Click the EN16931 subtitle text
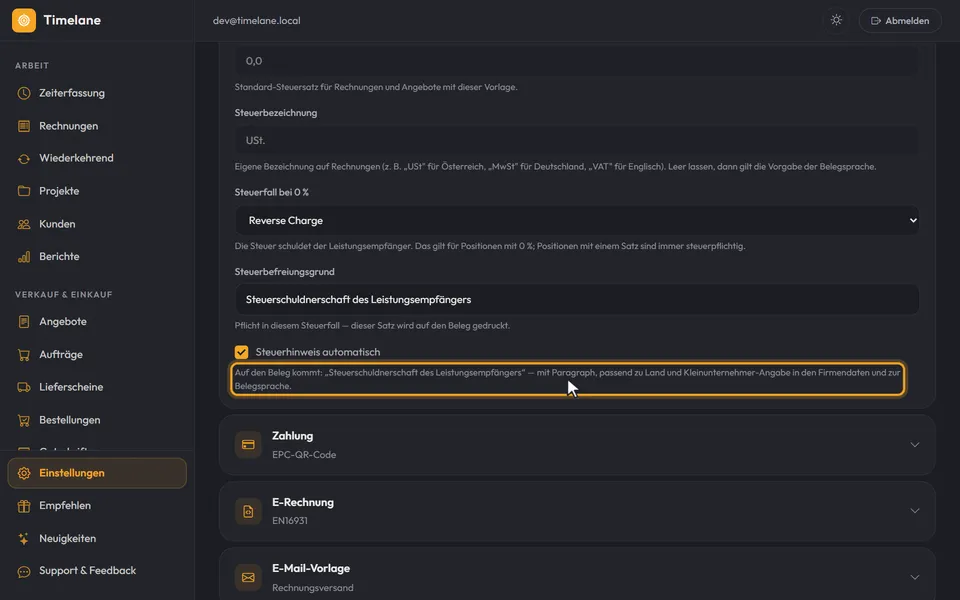 point(290,521)
